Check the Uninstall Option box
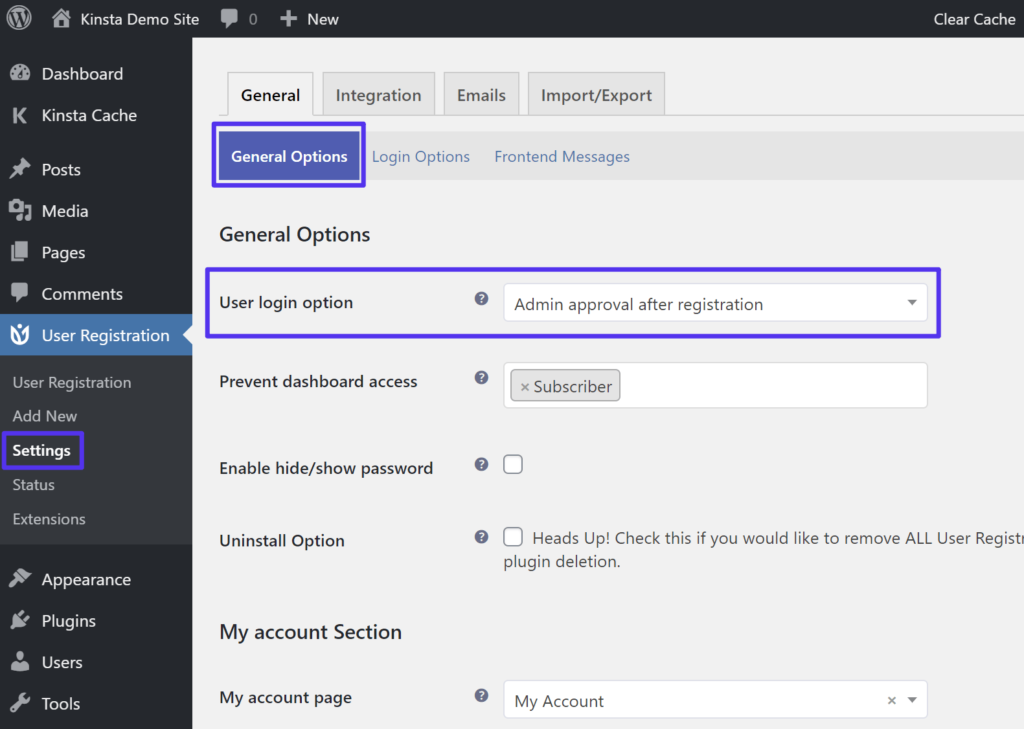 513,537
